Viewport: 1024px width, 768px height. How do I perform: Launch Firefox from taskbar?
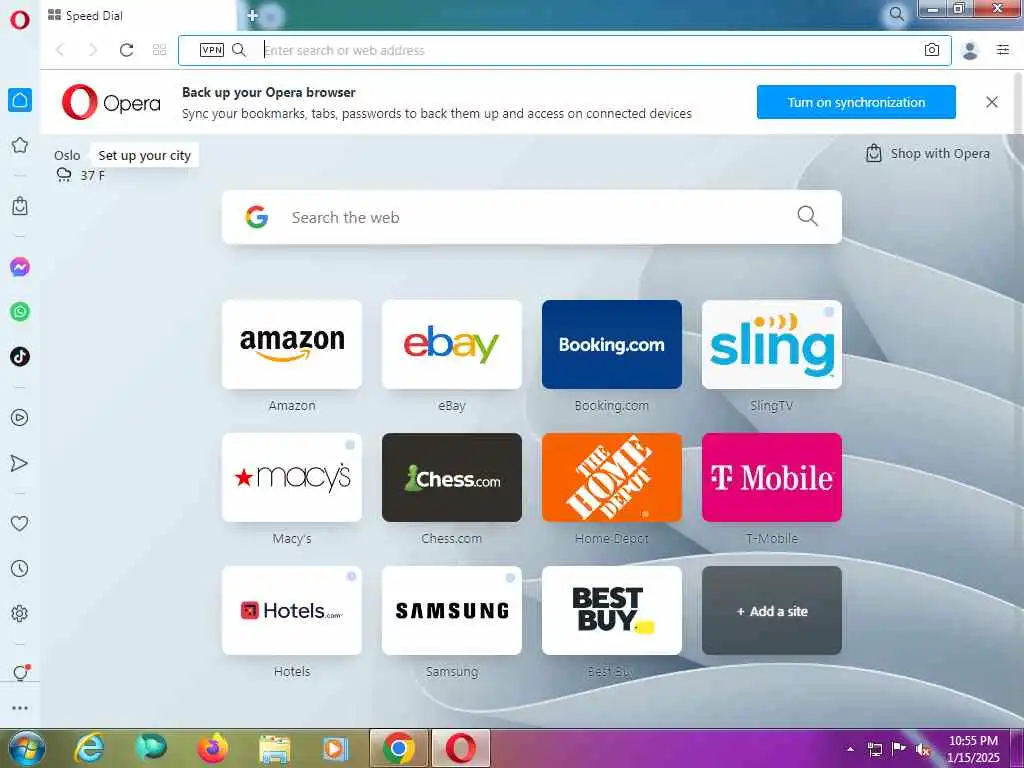pos(213,748)
